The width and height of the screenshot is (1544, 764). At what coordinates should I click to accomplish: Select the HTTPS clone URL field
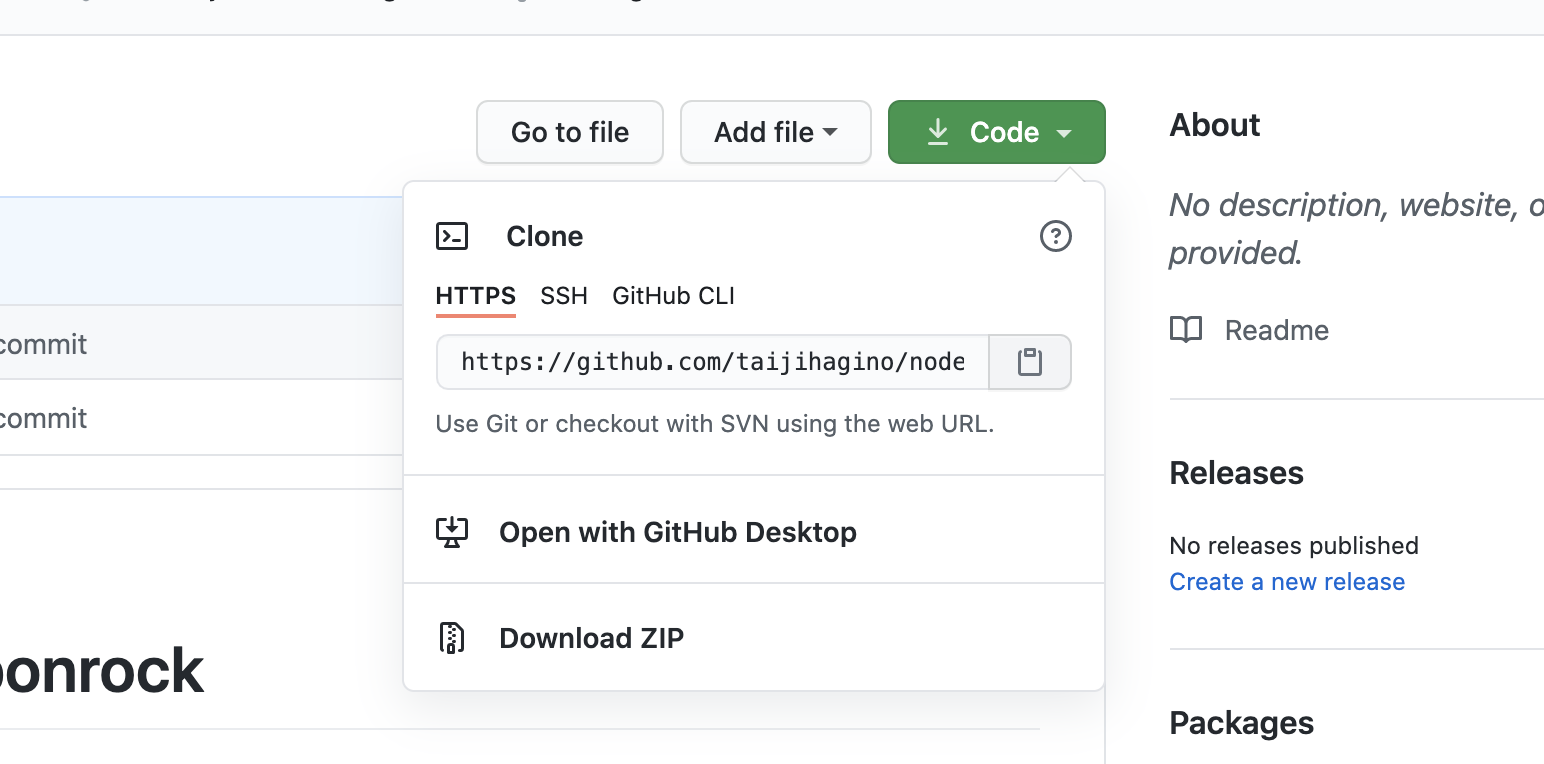pos(712,362)
